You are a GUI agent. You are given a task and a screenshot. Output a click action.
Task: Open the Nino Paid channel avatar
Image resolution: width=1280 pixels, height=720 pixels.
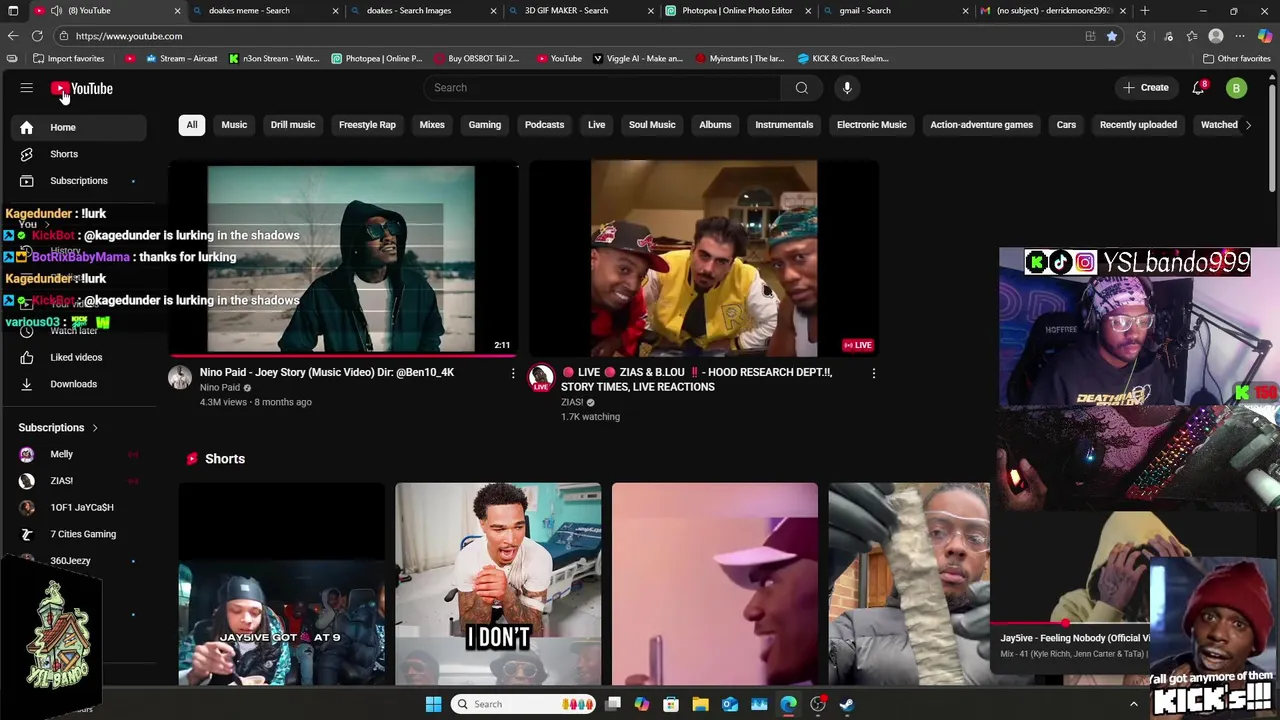[180, 377]
